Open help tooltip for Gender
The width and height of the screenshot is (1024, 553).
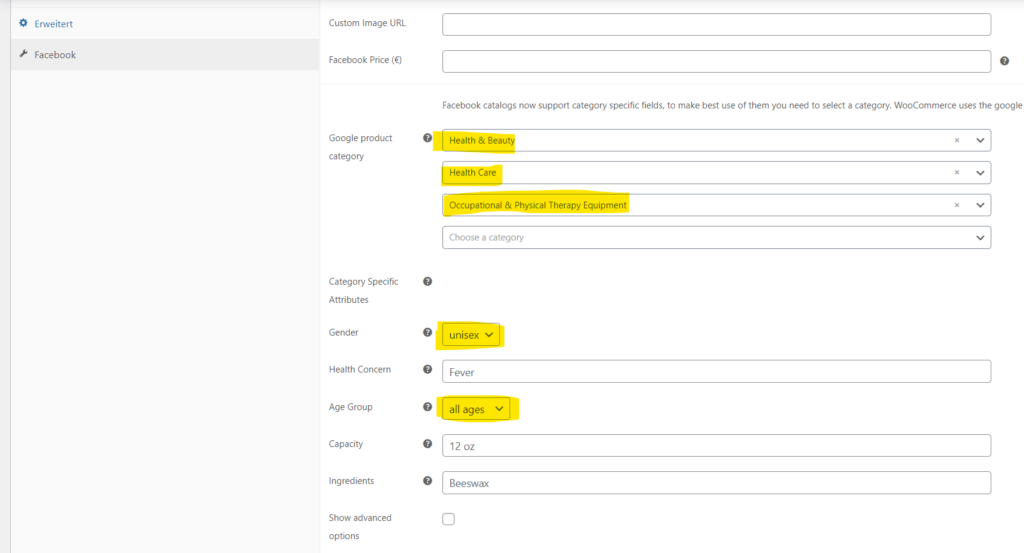click(427, 332)
